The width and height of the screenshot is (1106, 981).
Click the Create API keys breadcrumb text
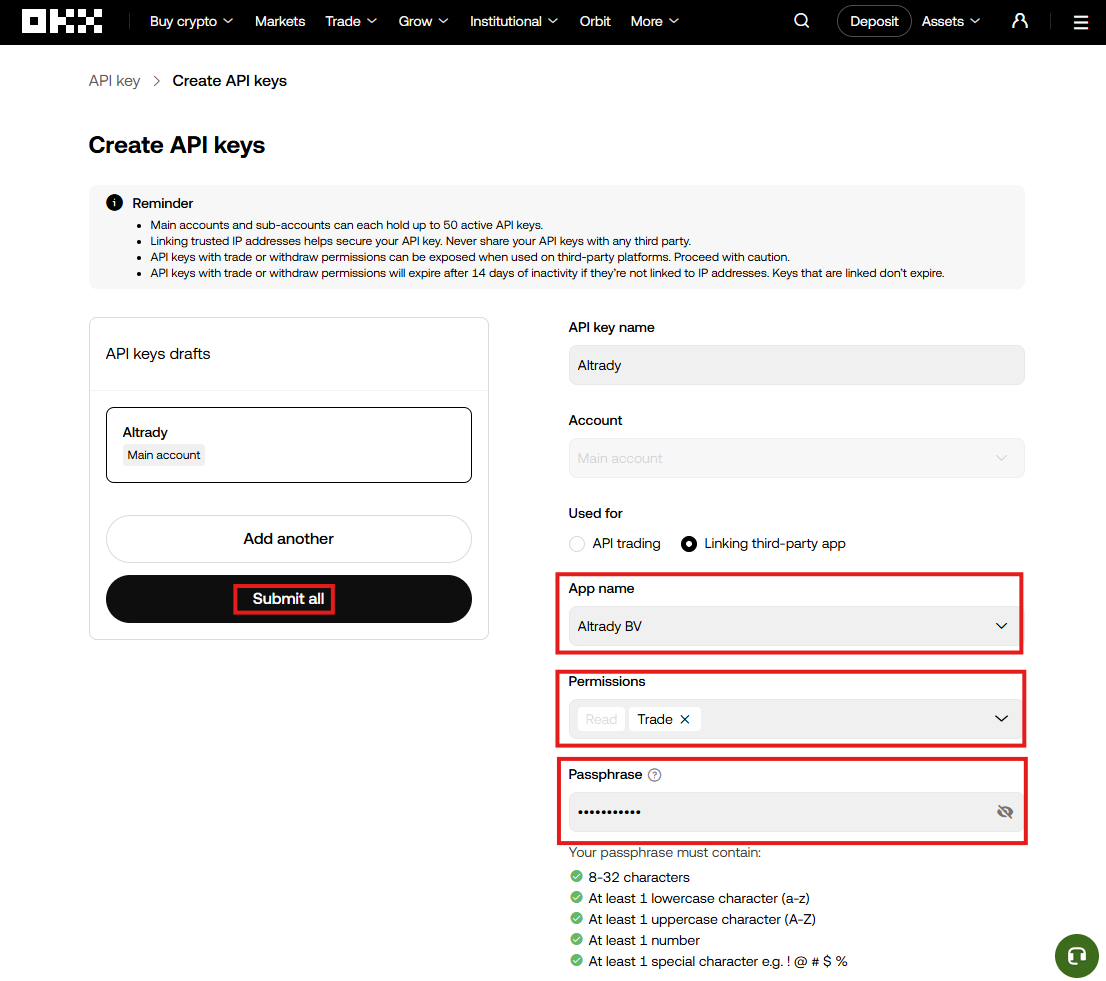tap(229, 81)
